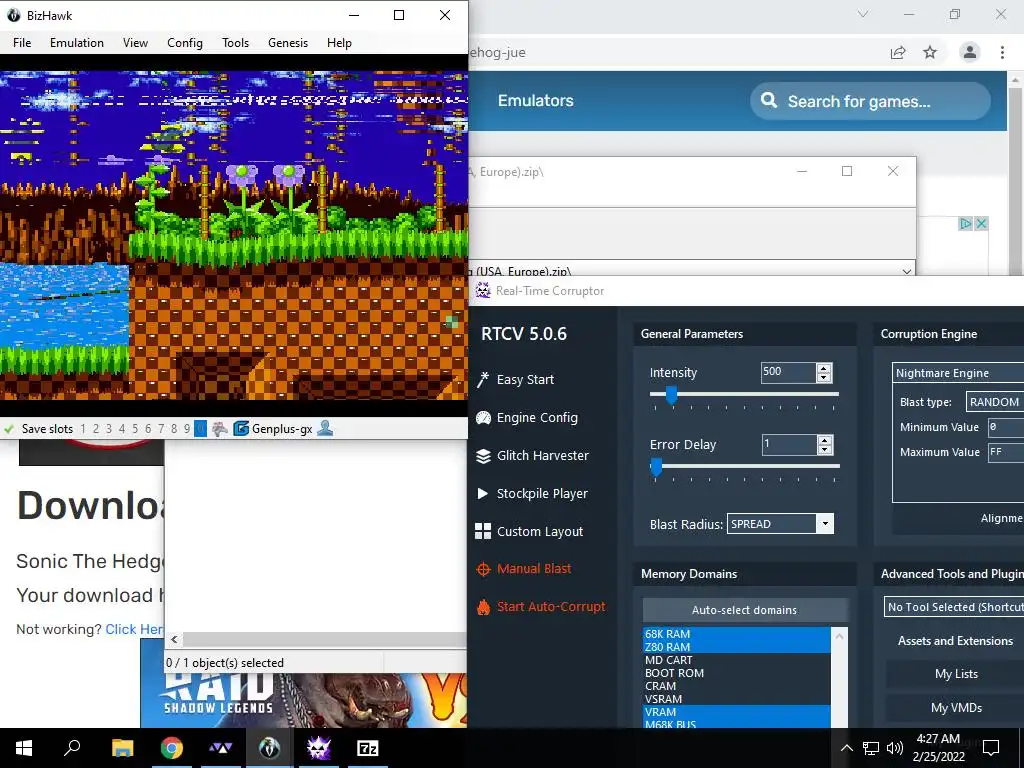Open Glitch Harvester via its layers icon
This screenshot has width=1024, height=768.
pyautogui.click(x=483, y=456)
